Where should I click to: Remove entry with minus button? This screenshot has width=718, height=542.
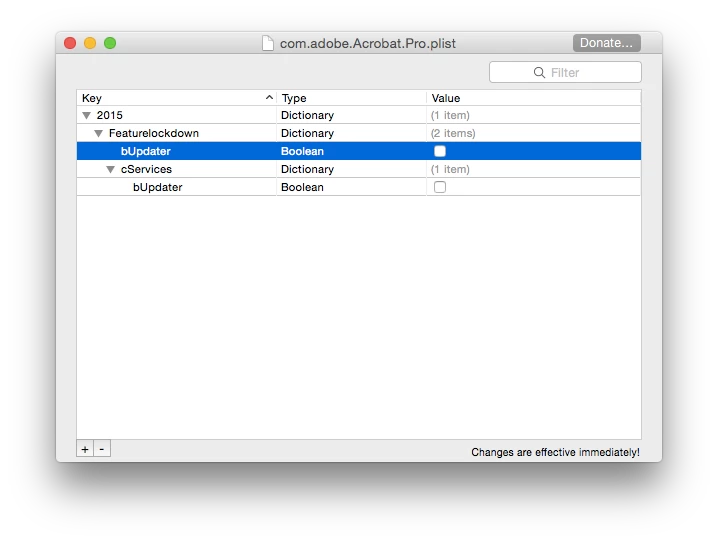102,449
